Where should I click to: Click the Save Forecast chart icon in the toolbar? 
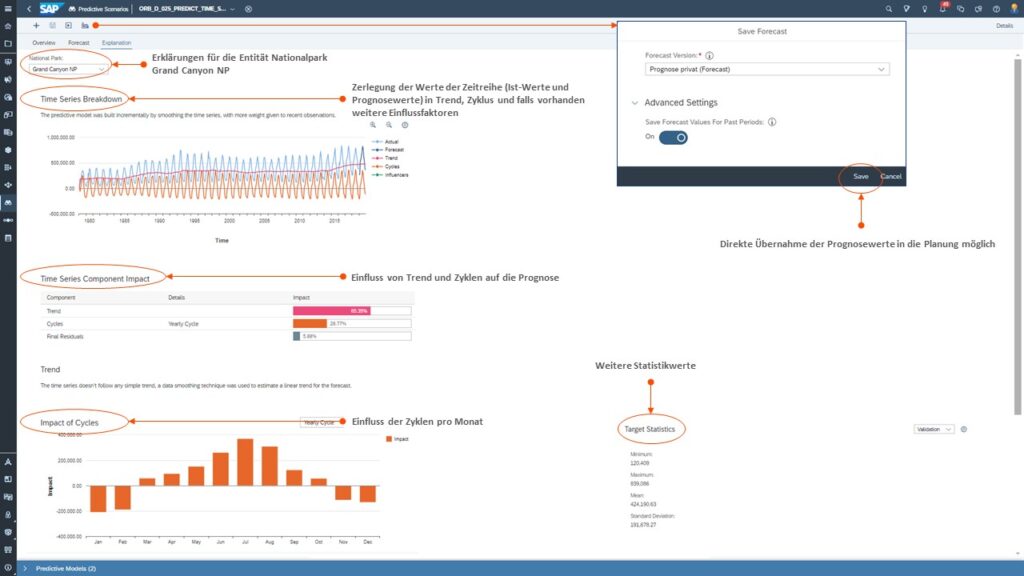click(x=84, y=25)
